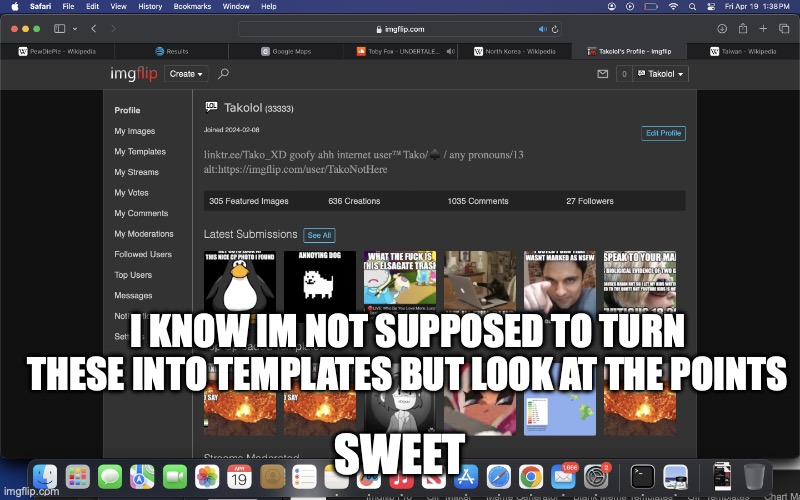Click the Share icon in Safari toolbar
The height and width of the screenshot is (500, 800).
click(x=743, y=29)
